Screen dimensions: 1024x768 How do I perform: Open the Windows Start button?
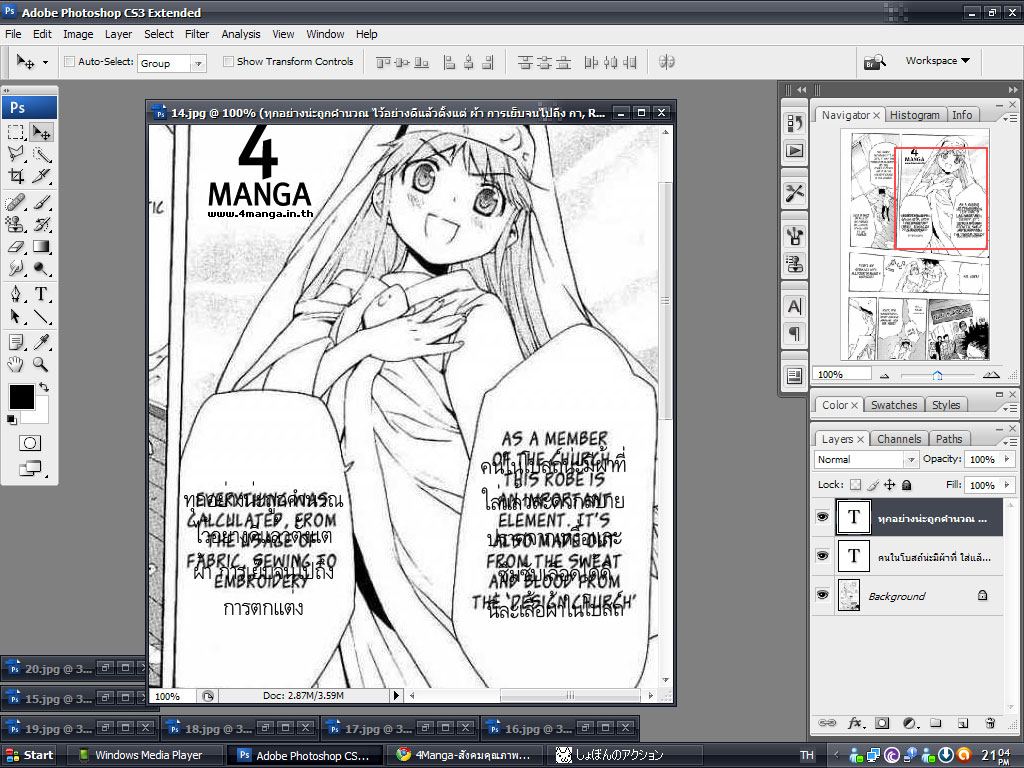29,755
